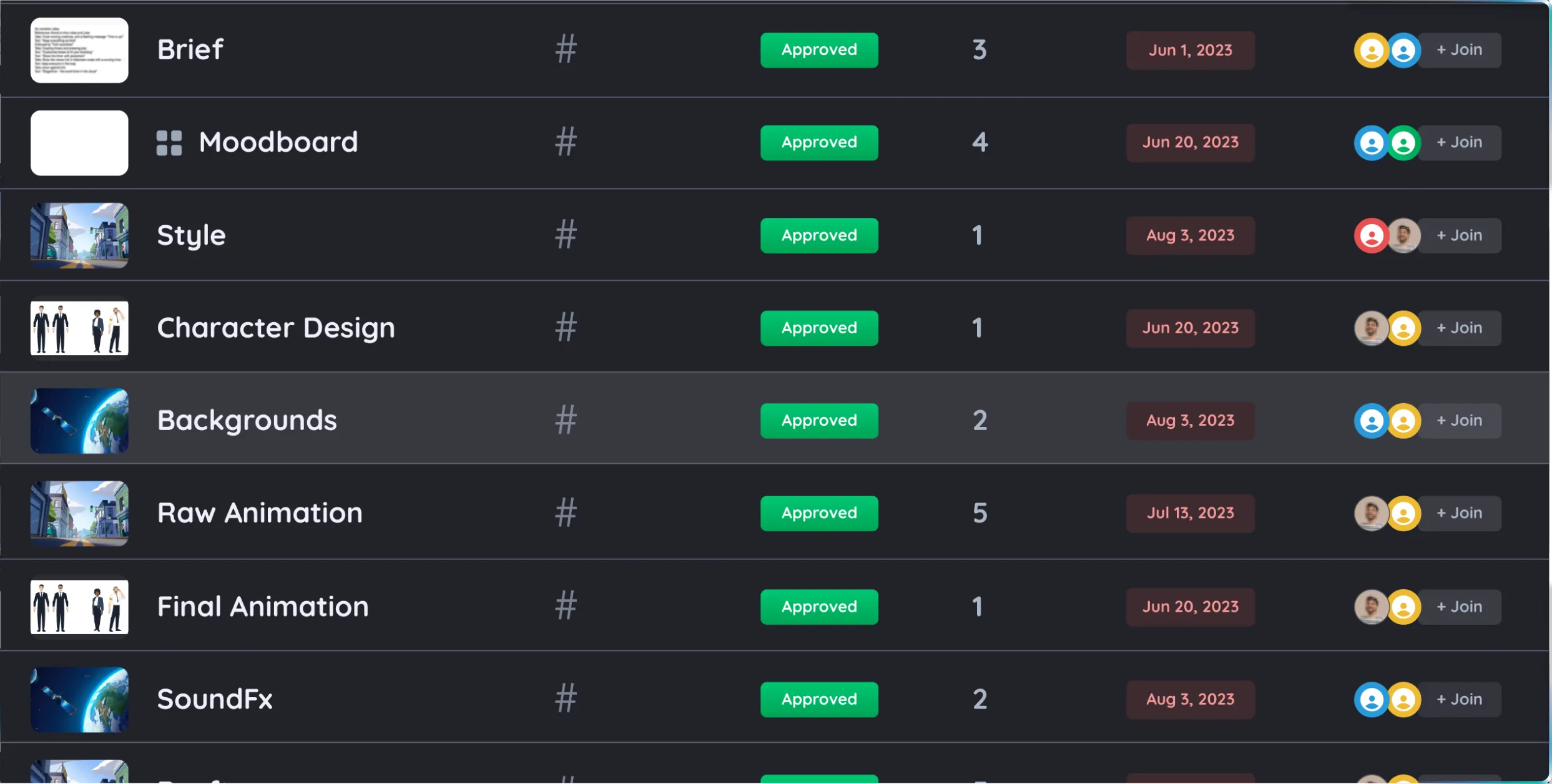Select the SoundFx task title
This screenshot has width=1552, height=784.
(x=215, y=699)
